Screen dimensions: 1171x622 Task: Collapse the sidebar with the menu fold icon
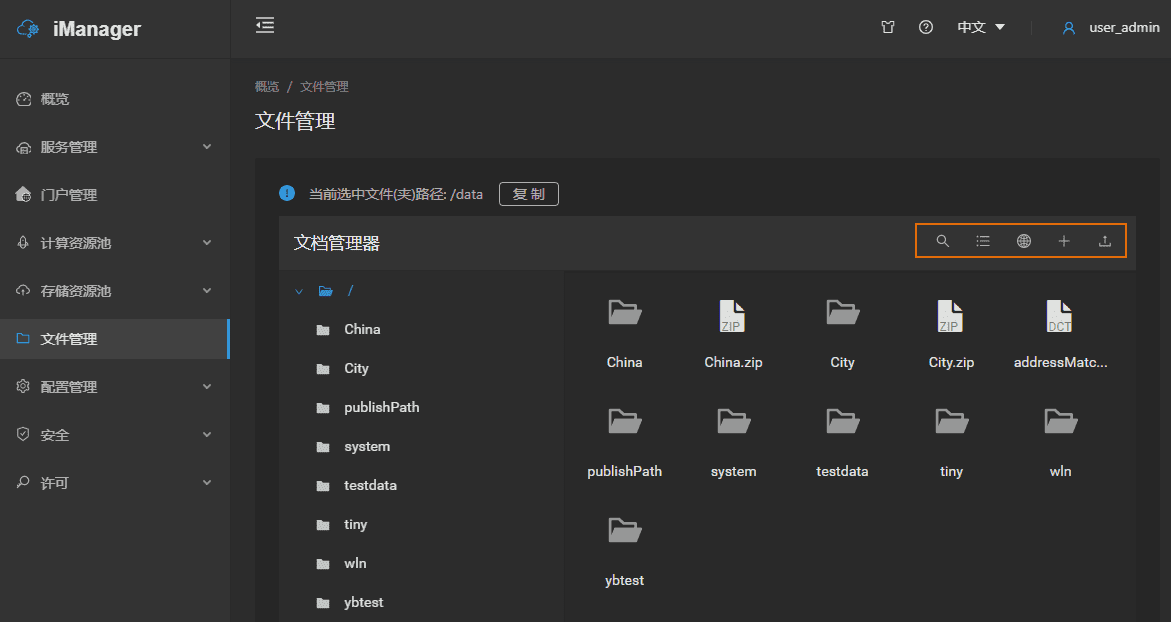pos(265,26)
